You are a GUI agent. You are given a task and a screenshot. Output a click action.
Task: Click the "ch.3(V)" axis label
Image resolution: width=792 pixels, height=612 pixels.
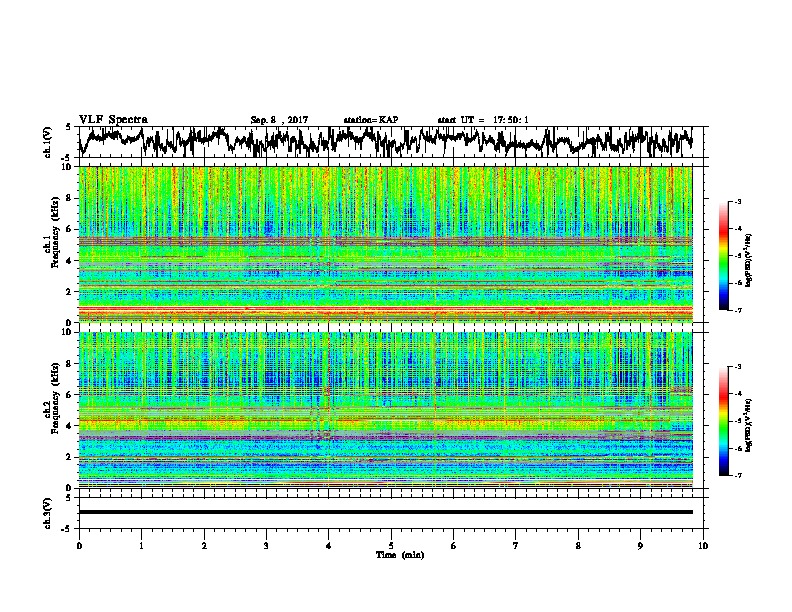pyautogui.click(x=47, y=513)
